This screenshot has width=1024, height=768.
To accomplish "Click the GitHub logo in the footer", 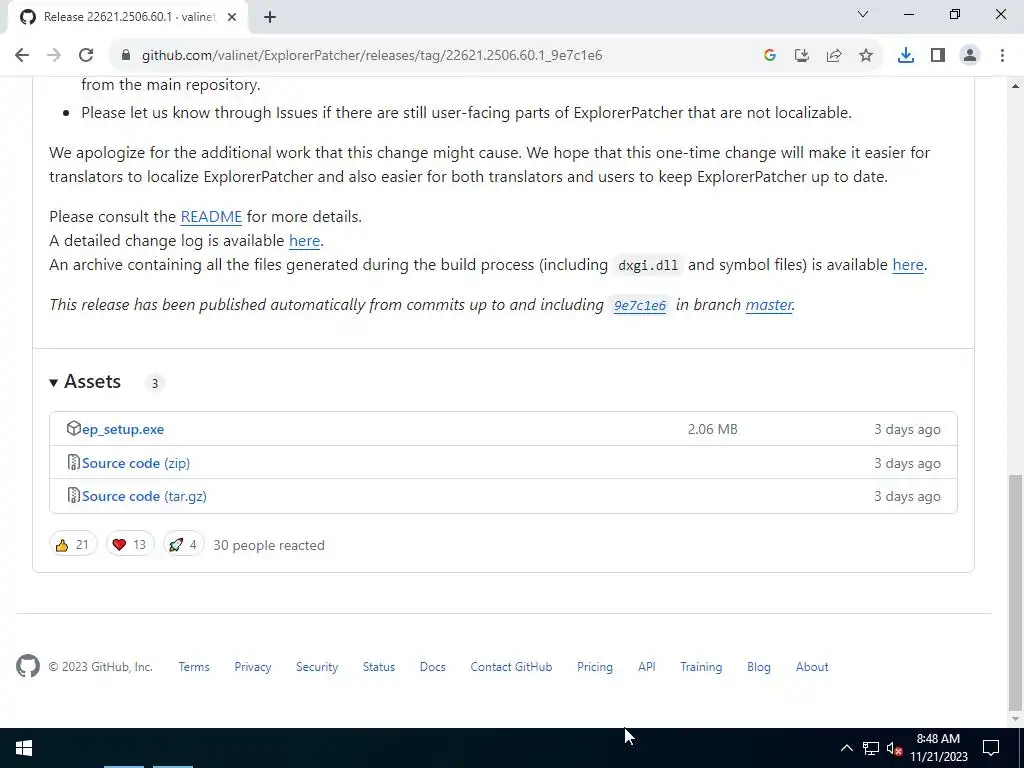I will coord(27,667).
